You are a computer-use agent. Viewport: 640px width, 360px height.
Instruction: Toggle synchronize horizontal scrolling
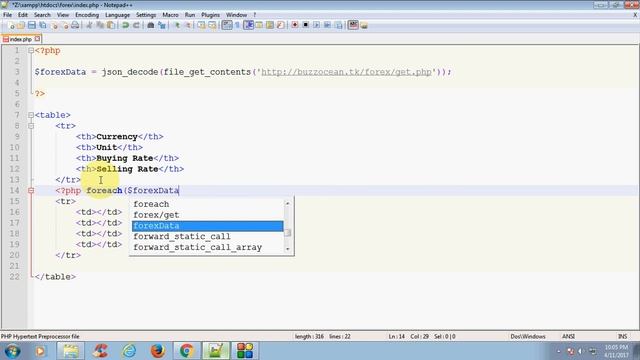click(x=212, y=25)
